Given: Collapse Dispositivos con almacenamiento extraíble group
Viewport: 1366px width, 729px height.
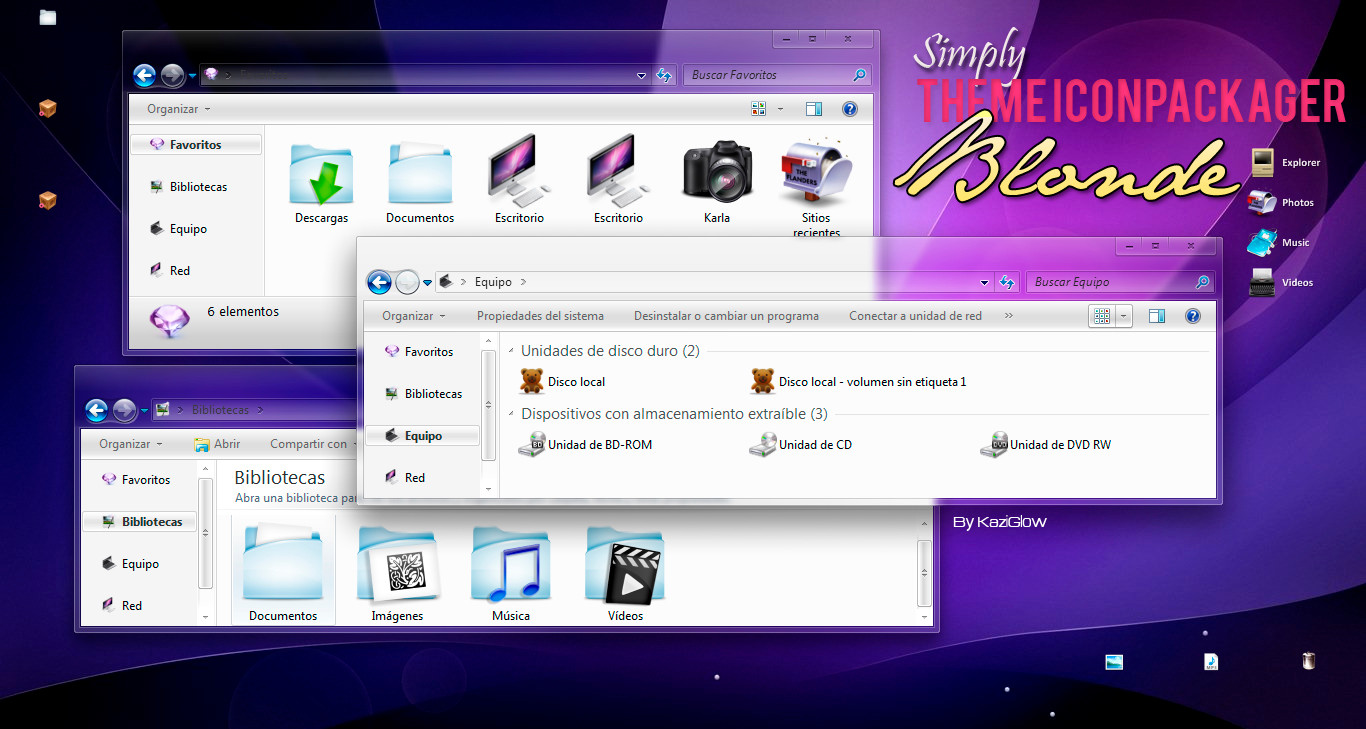Looking at the screenshot, I should tap(512, 414).
